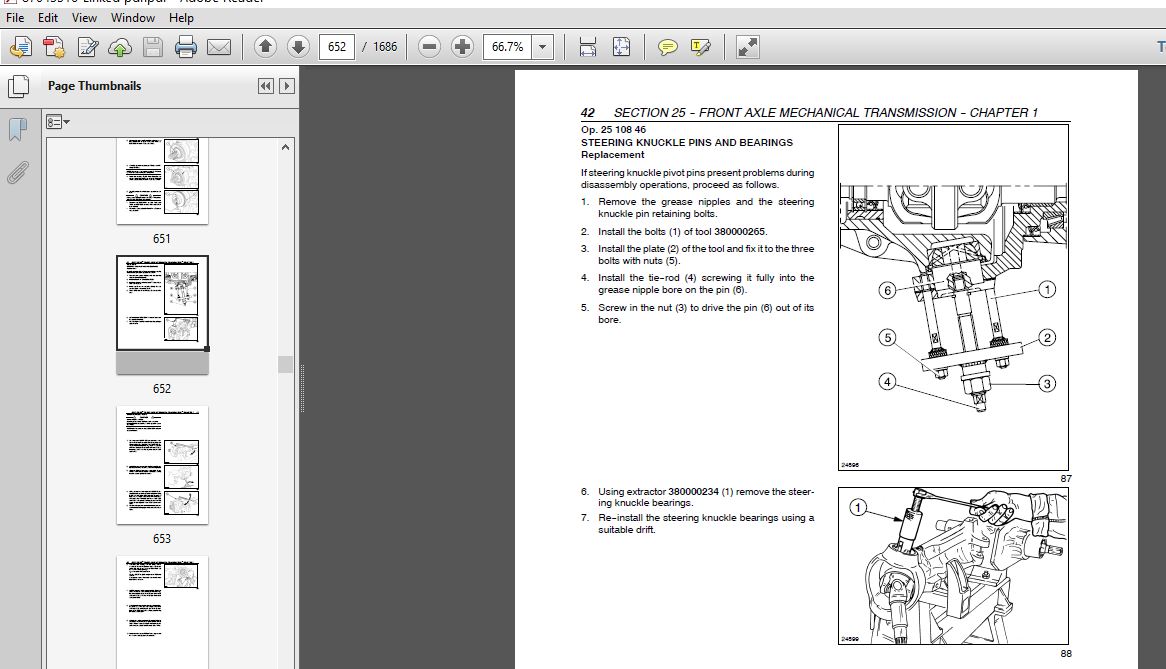
Task: Click figure 88 extractor illustration
Action: coord(953,566)
